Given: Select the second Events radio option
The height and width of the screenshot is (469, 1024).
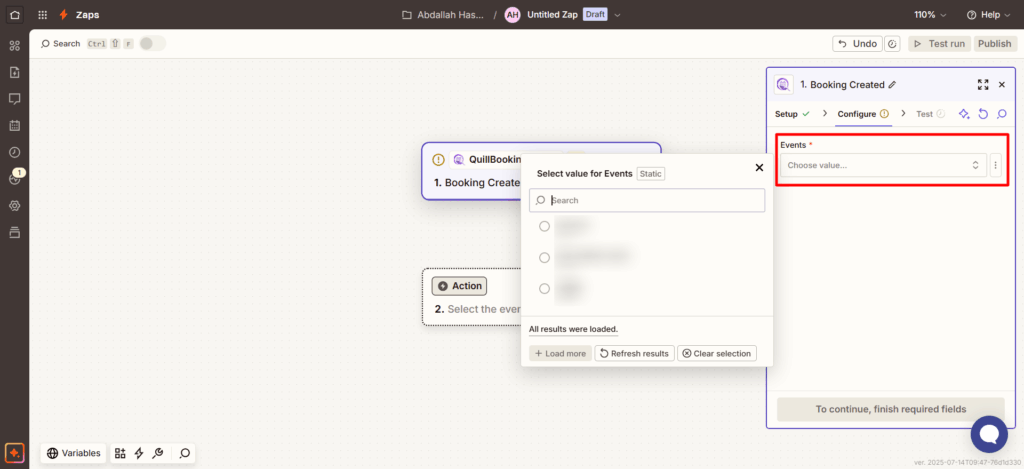Looking at the screenshot, I should [x=544, y=257].
